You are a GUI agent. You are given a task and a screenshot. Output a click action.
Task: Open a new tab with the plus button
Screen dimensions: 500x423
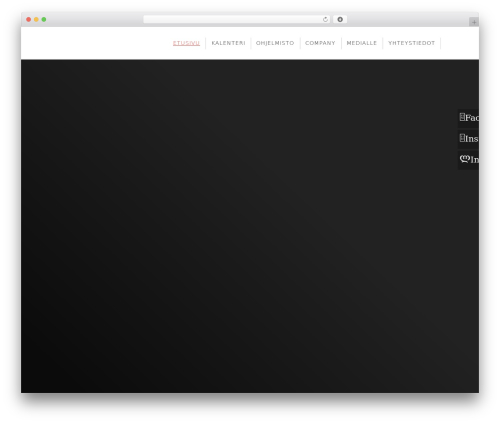tap(474, 22)
